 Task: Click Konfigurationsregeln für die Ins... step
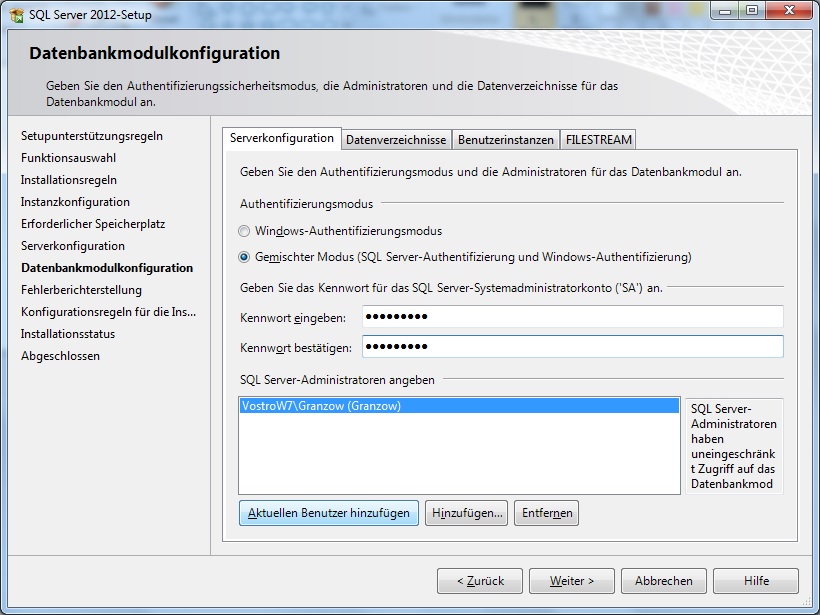[x=109, y=312]
